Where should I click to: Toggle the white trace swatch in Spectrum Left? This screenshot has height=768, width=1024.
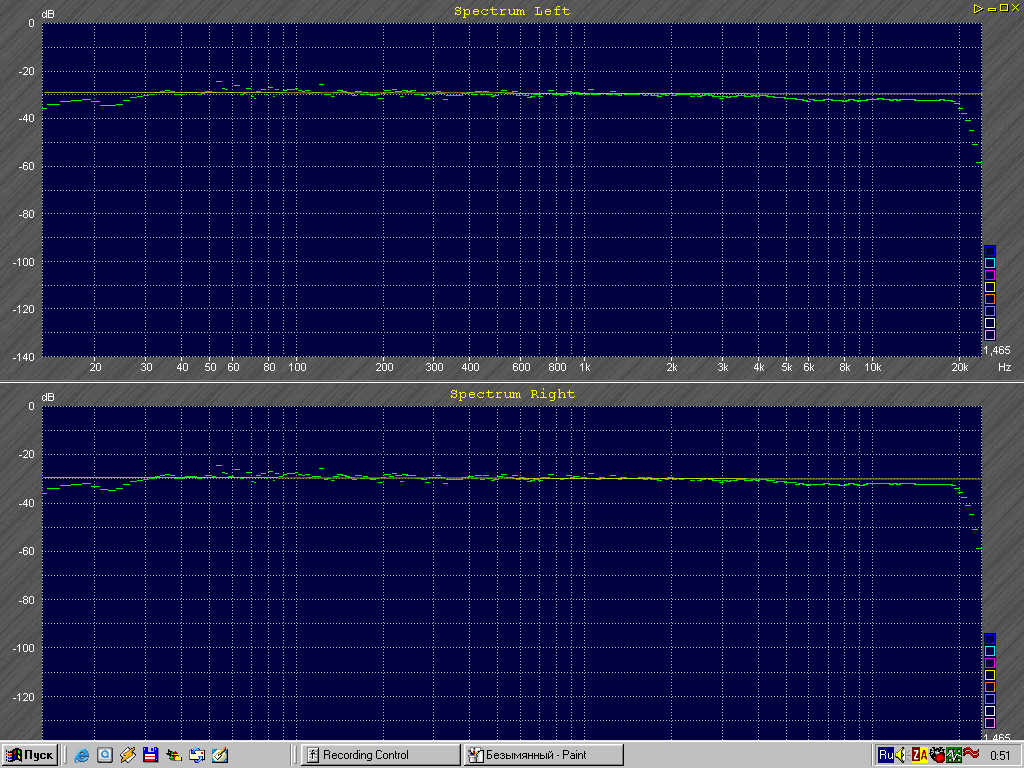(990, 323)
